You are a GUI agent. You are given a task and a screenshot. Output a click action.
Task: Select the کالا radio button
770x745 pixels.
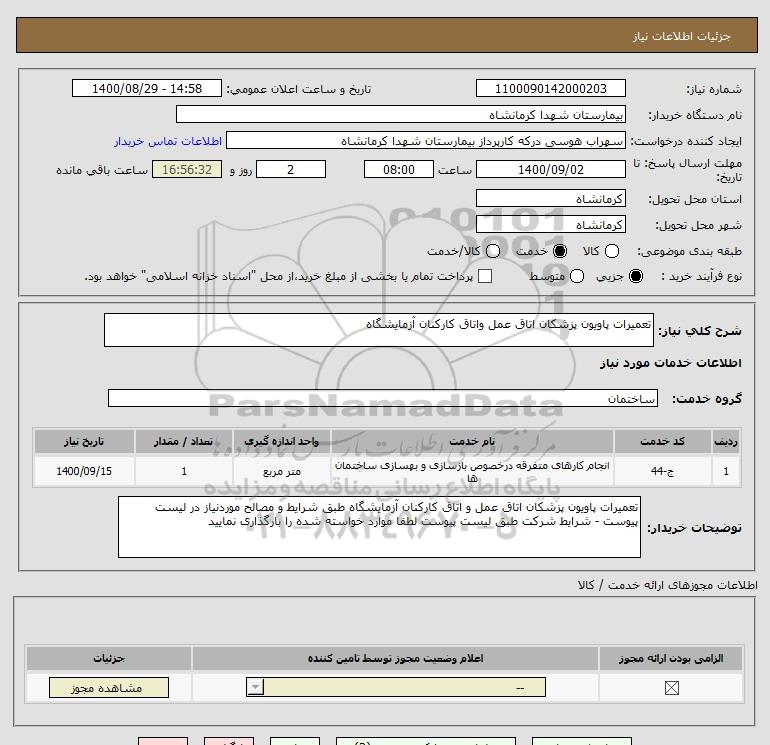click(611, 251)
